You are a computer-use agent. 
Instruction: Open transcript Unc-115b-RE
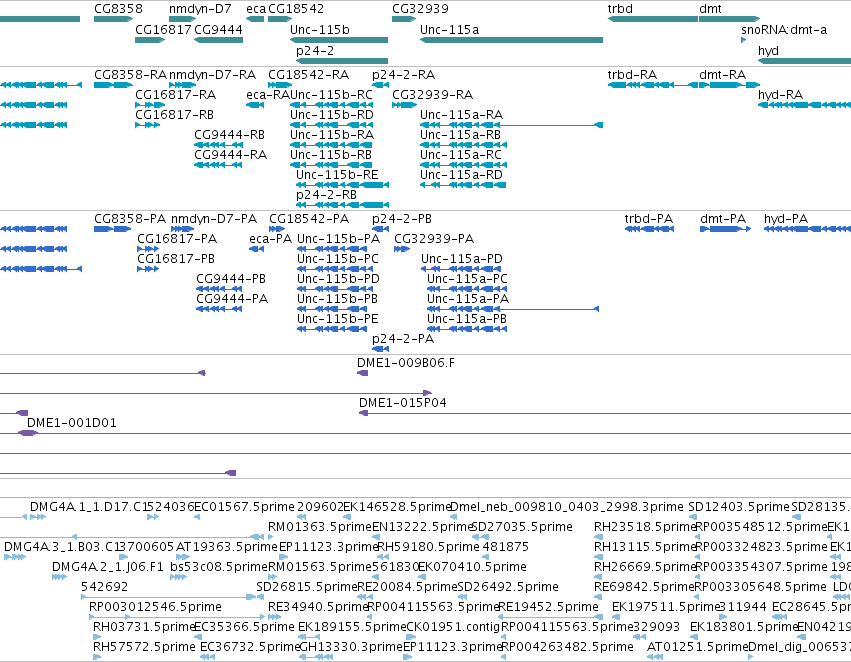point(337,175)
